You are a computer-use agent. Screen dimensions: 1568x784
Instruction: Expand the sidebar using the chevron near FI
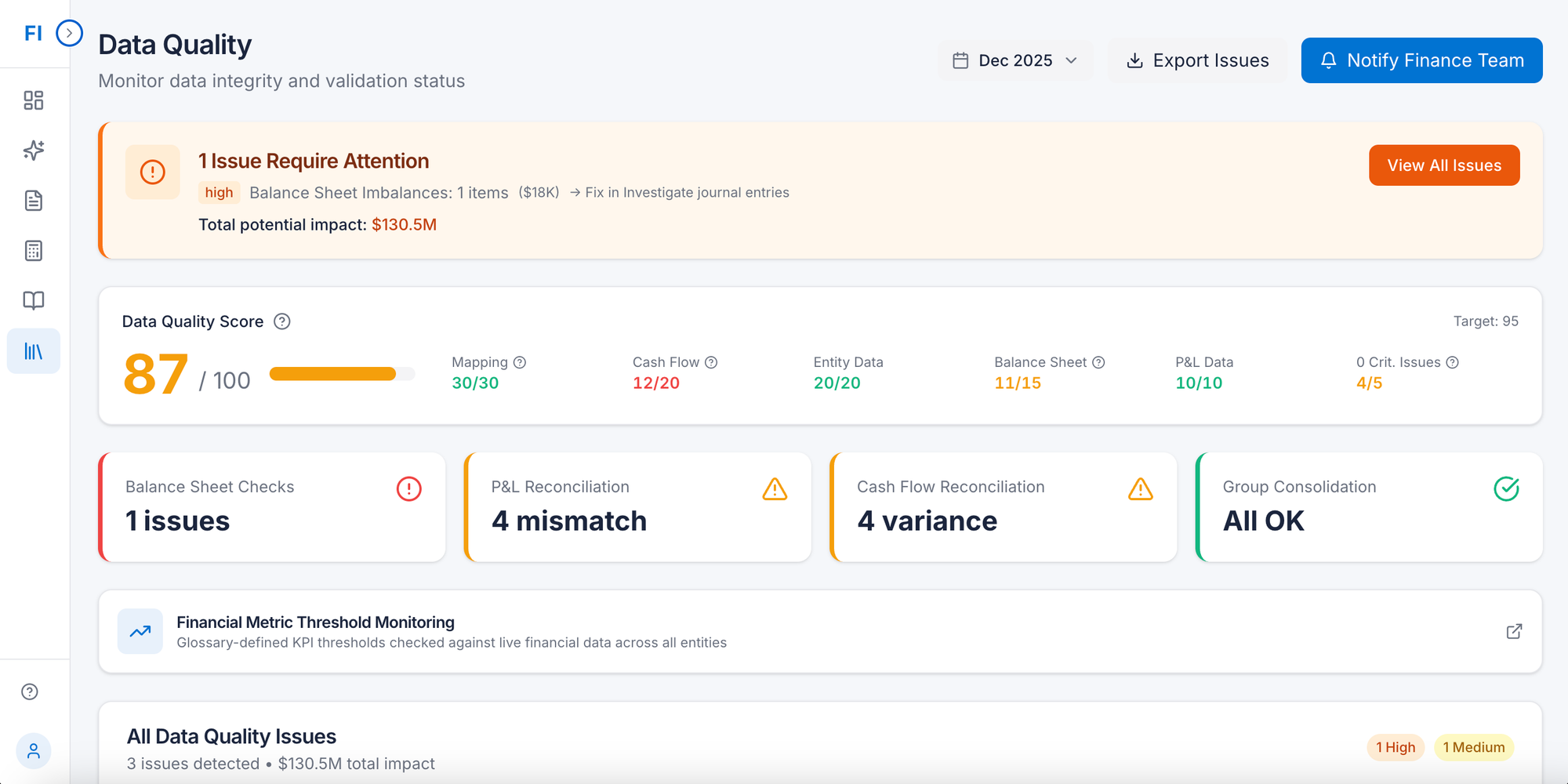coord(70,33)
